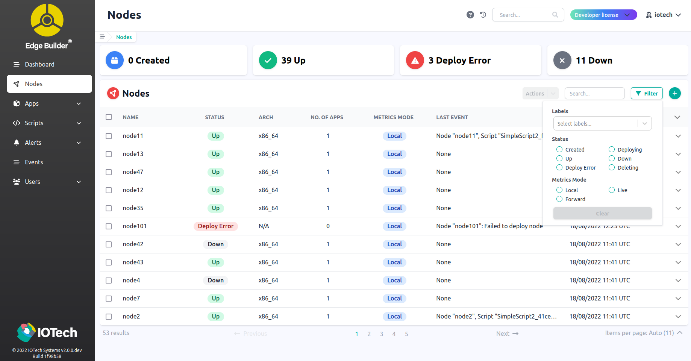Select the Local metrics mode filter
Screen dimensions: 691x361
559,190
